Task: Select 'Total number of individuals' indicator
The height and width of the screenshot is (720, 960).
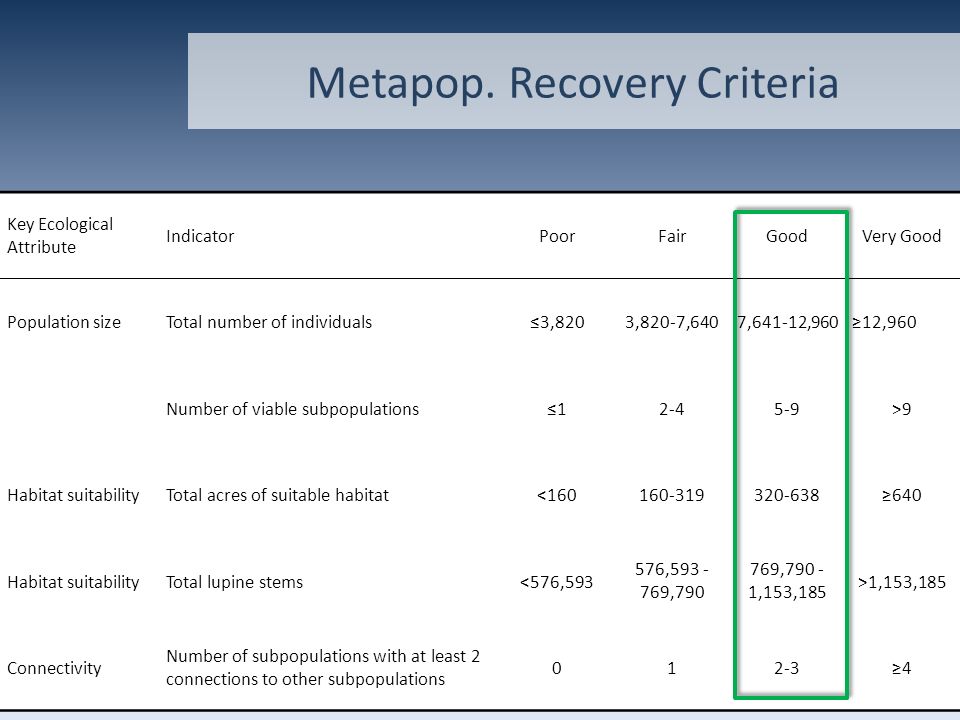Action: (x=269, y=322)
